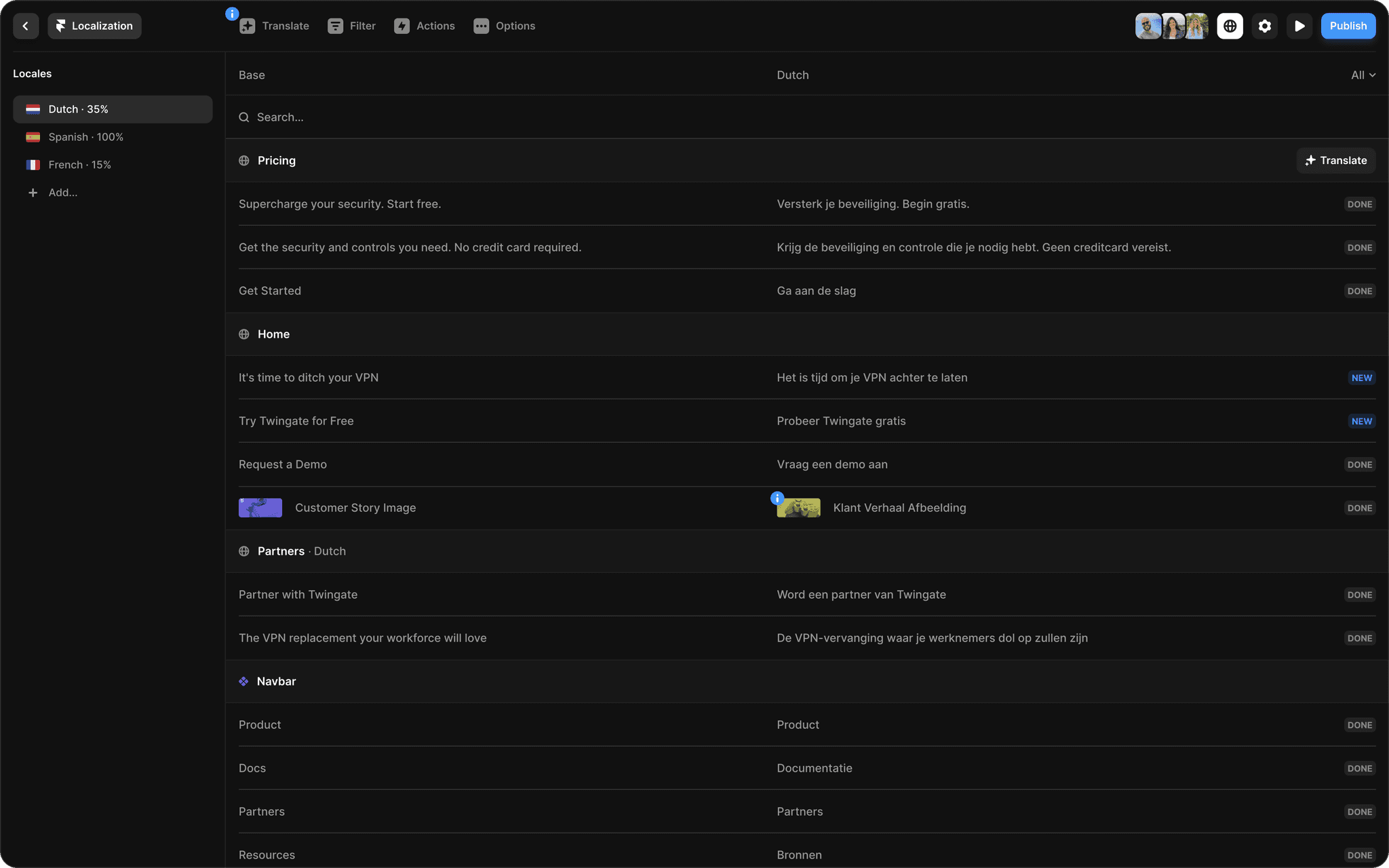Viewport: 1389px width, 868px height.
Task: Click the globe localization icon button
Action: (1230, 26)
